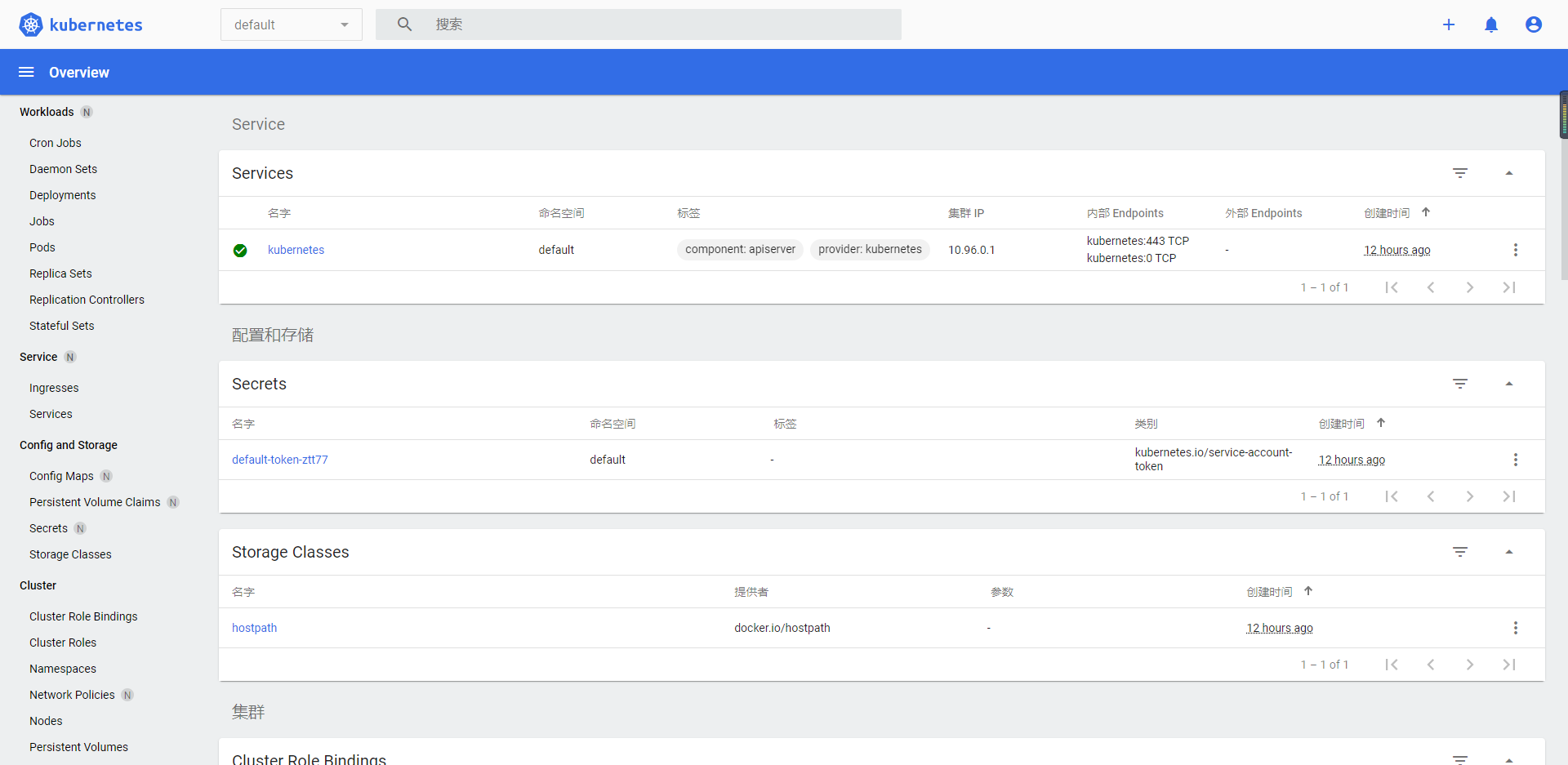Open actions menu for default-token-ztt77 row
Viewport: 1568px width, 765px height.
[x=1516, y=460]
